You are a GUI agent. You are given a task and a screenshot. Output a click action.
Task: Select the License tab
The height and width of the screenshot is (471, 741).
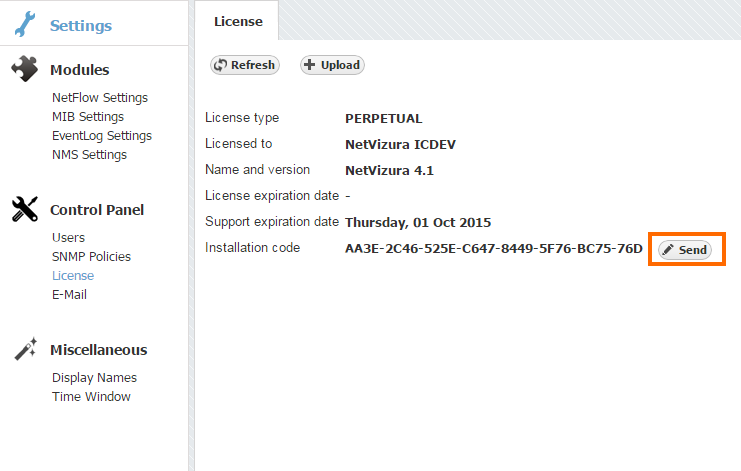coord(238,21)
